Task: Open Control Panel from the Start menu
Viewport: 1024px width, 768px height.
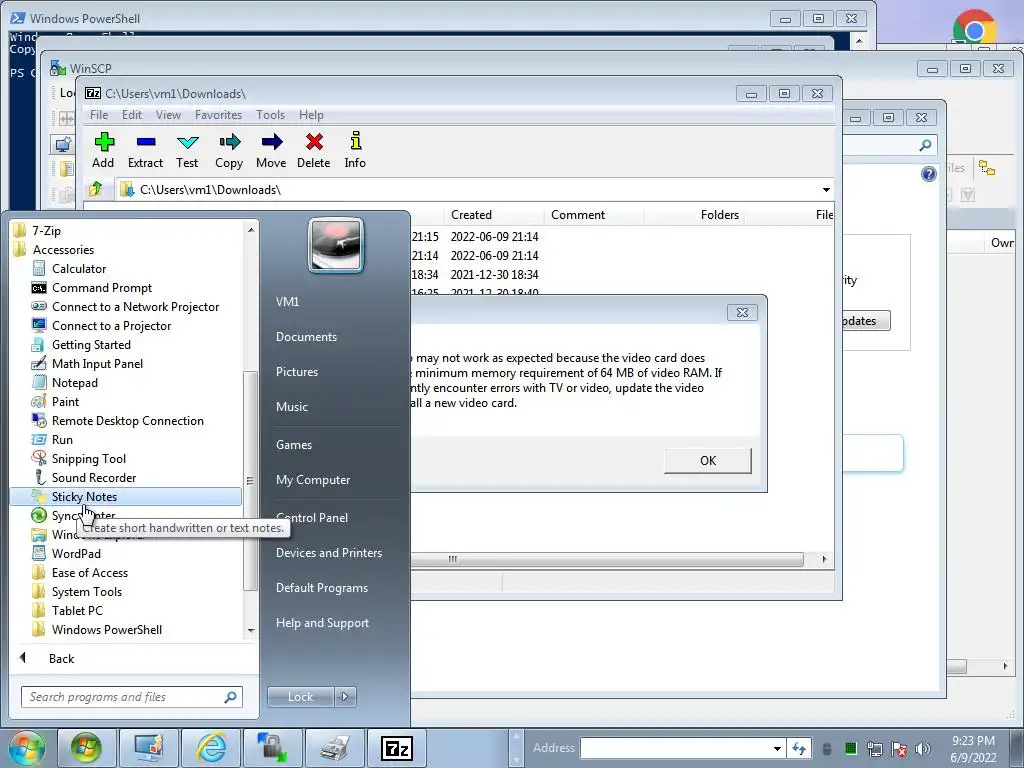Action: [312, 517]
